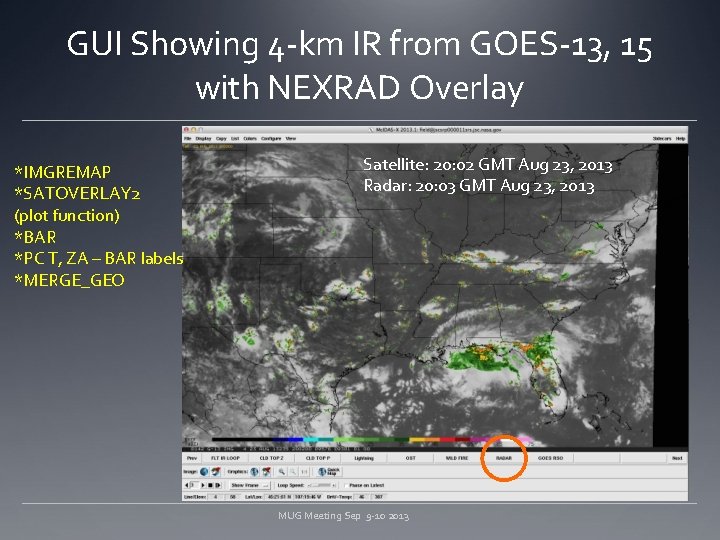Click the Quick Map button
Screen dimensions: 720x540
[329, 472]
